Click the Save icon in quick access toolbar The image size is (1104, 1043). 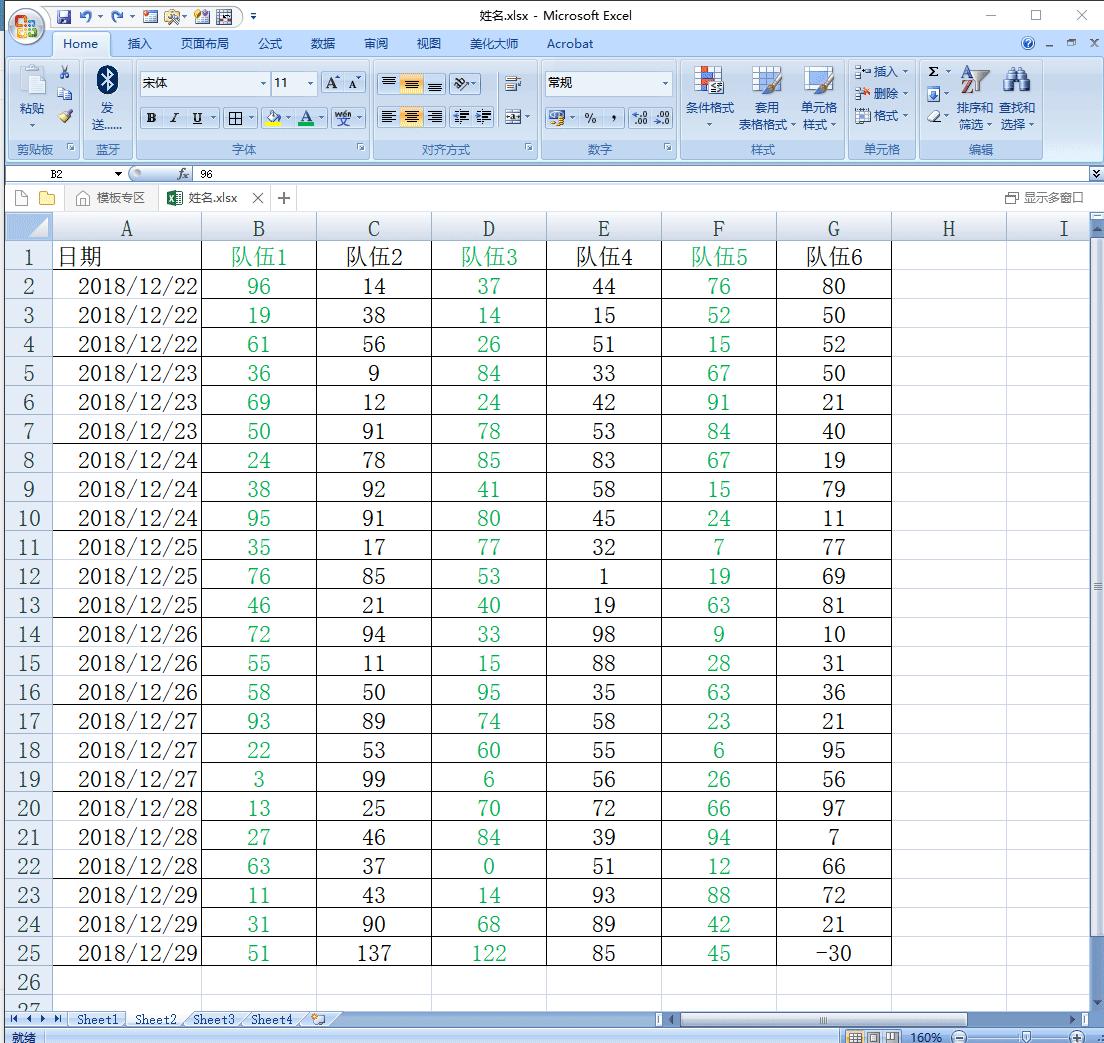[x=64, y=16]
